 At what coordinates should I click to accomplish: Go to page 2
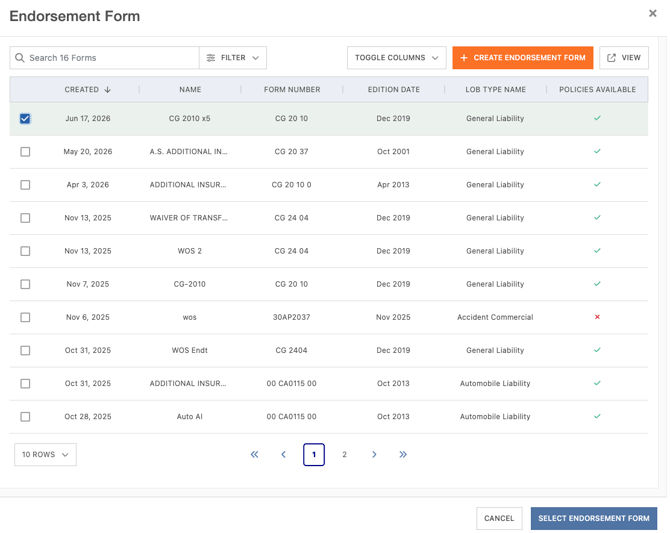(344, 454)
